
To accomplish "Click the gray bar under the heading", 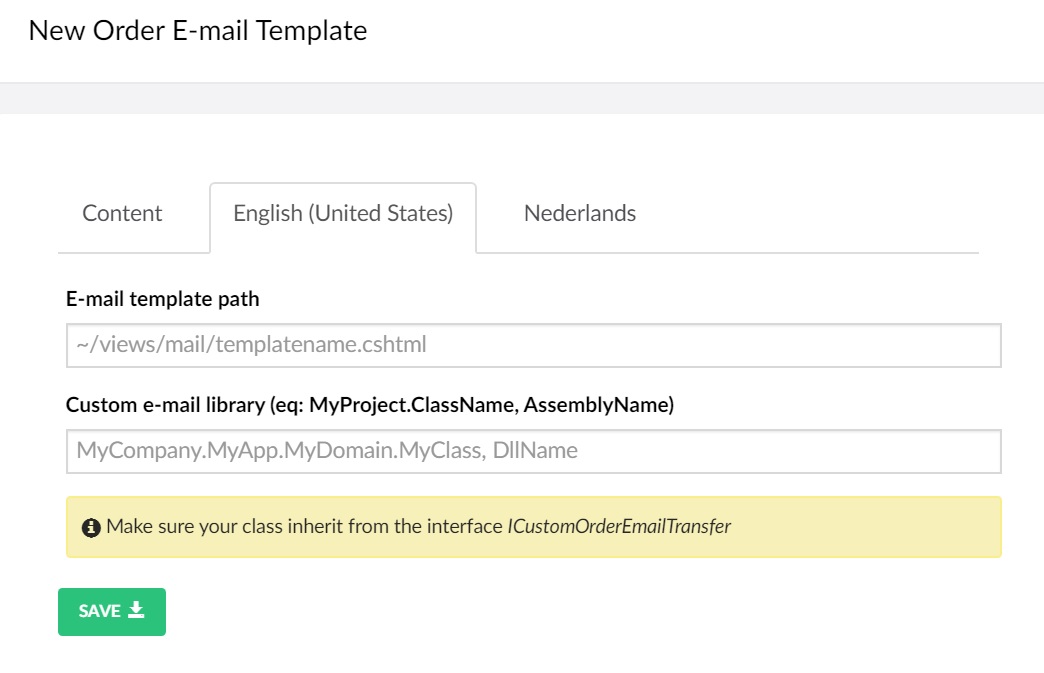I will point(522,99).
